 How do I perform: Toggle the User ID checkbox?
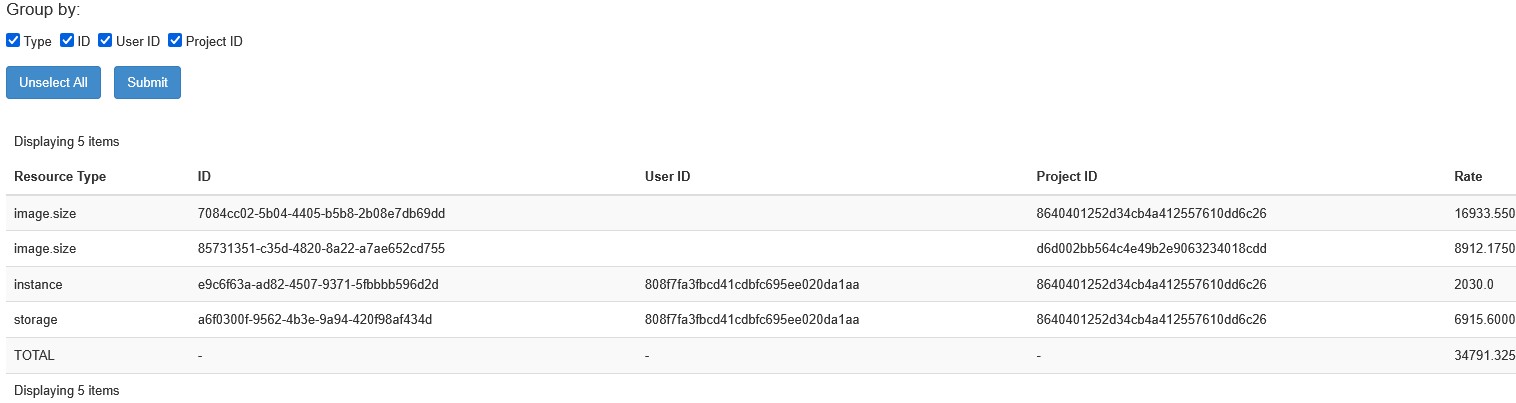tap(105, 41)
